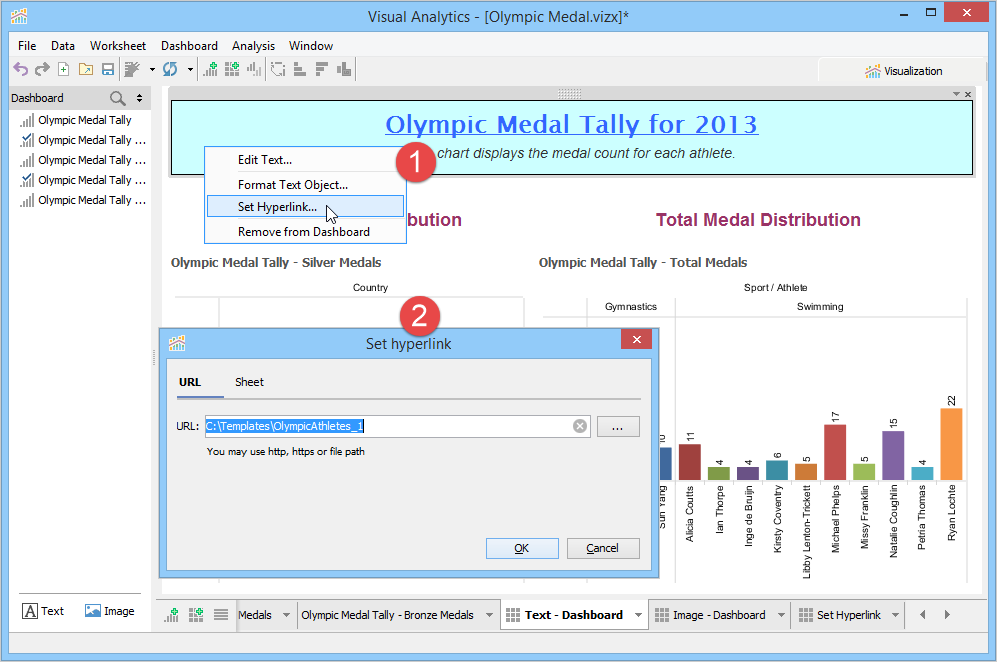Click the clear/brush tool icon in toolbar
The height and width of the screenshot is (662, 997).
click(132, 69)
